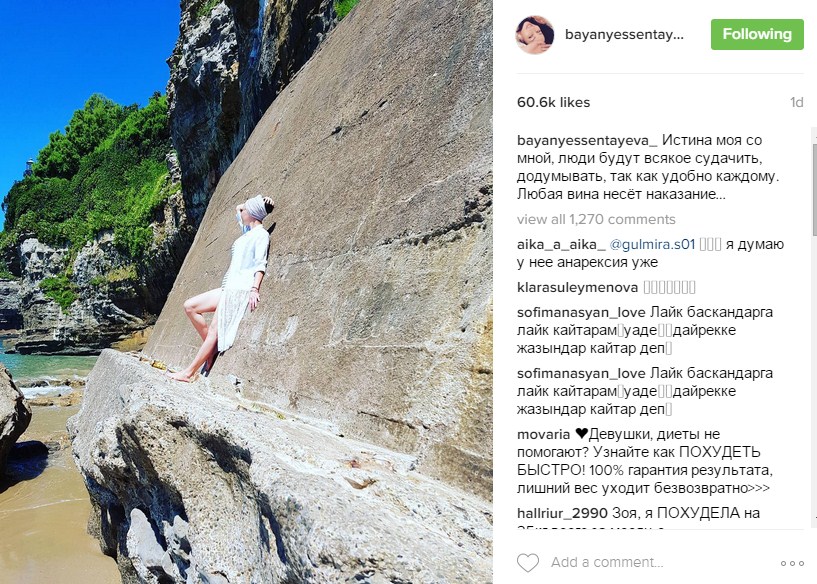Click the 1d post timestamp
Screen dimensions: 817x584
pyautogui.click(x=797, y=102)
